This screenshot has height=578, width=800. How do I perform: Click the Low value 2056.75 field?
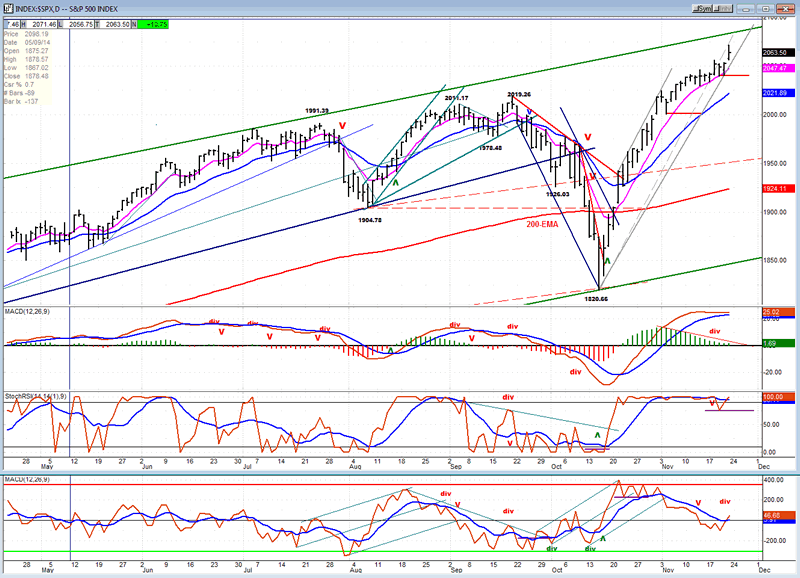pos(80,24)
